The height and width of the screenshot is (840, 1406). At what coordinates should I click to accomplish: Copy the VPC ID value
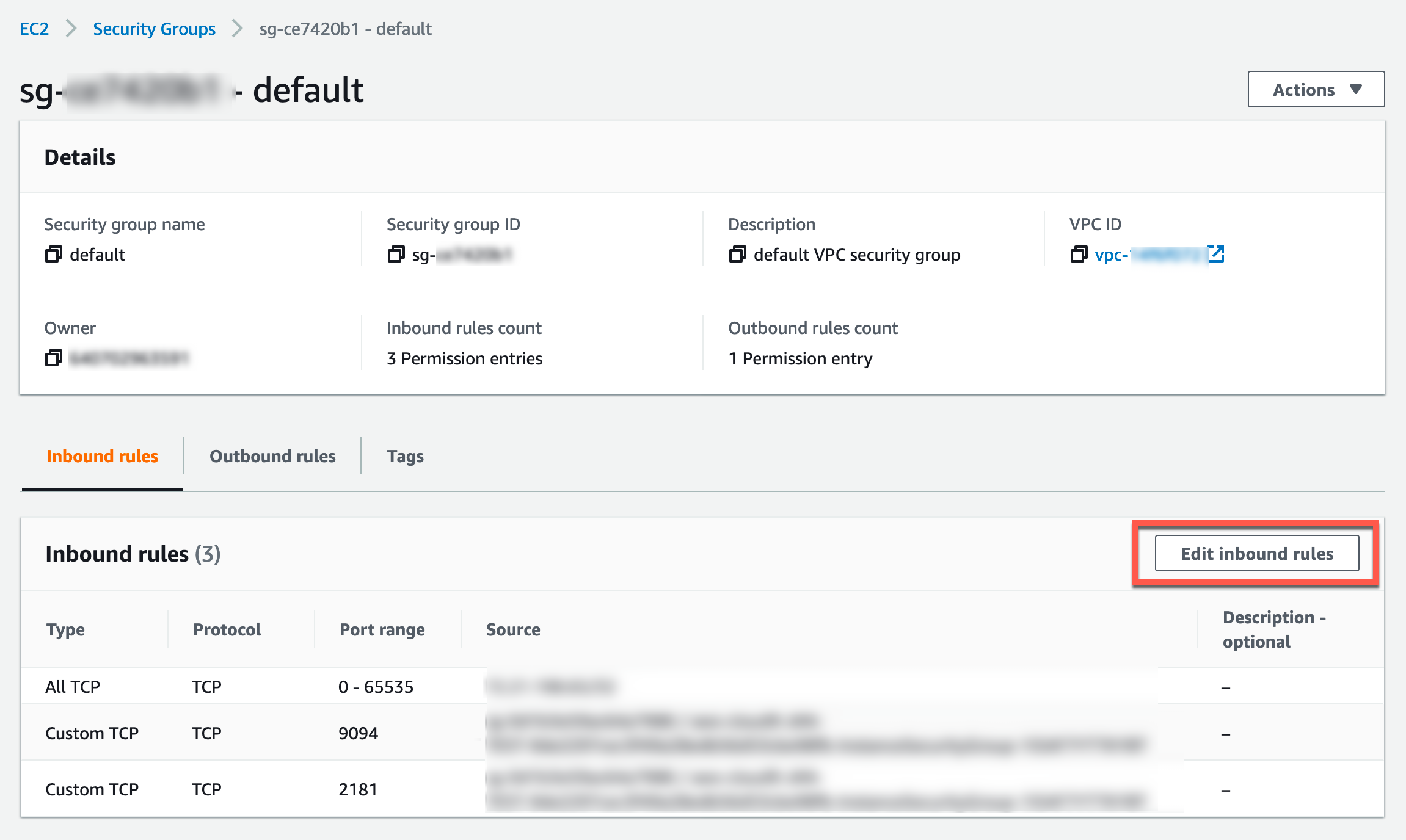(1079, 254)
